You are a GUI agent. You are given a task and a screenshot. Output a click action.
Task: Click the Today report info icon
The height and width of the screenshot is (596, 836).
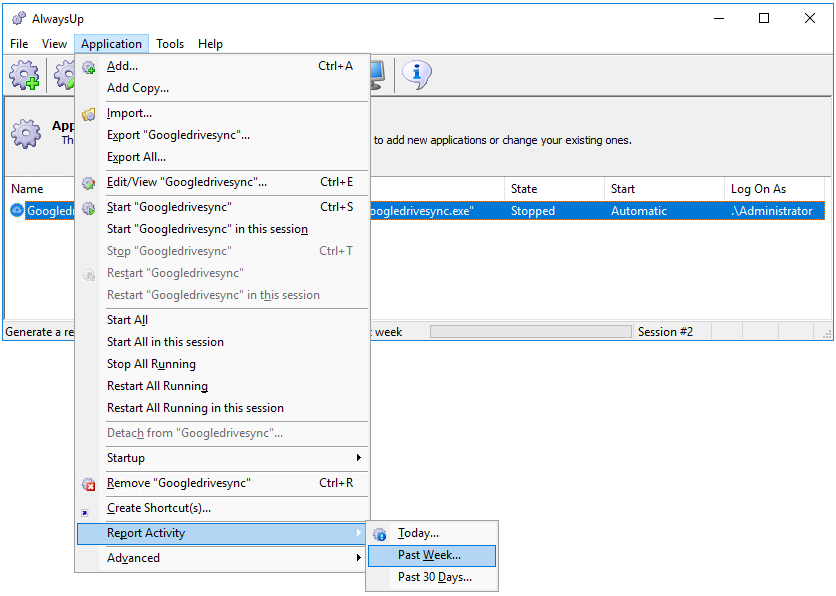tap(380, 534)
